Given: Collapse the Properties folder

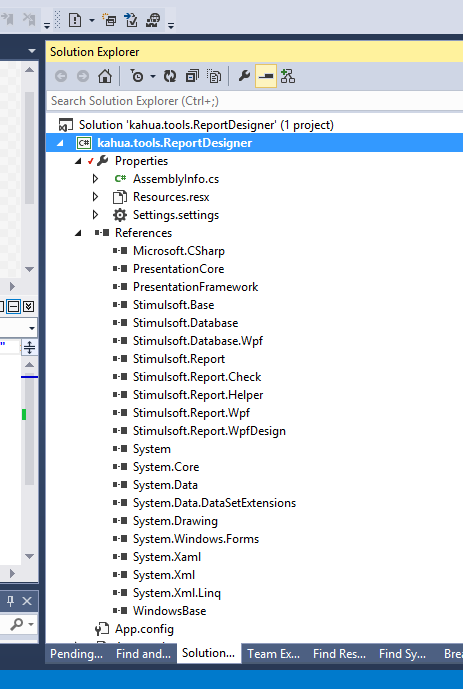Looking at the screenshot, I should click(x=78, y=161).
